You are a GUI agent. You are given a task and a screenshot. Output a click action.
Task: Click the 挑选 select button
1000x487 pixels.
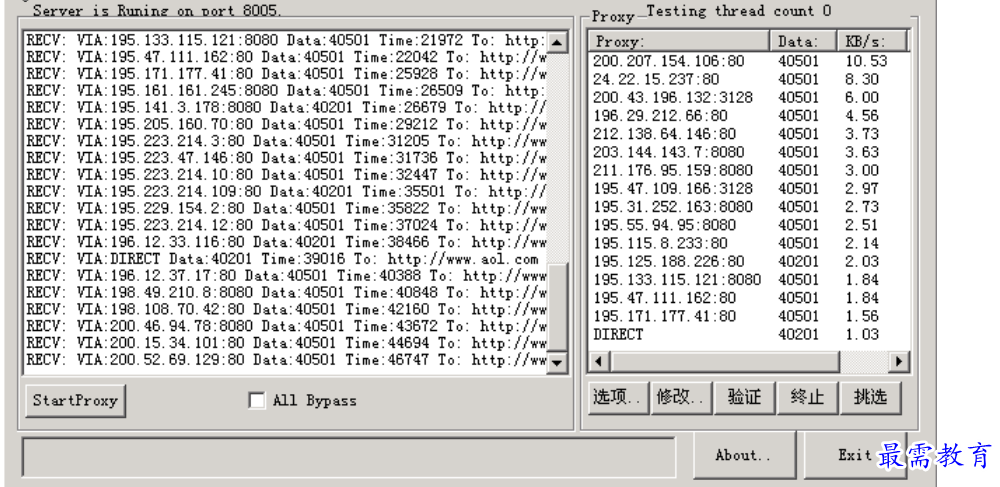(x=871, y=398)
